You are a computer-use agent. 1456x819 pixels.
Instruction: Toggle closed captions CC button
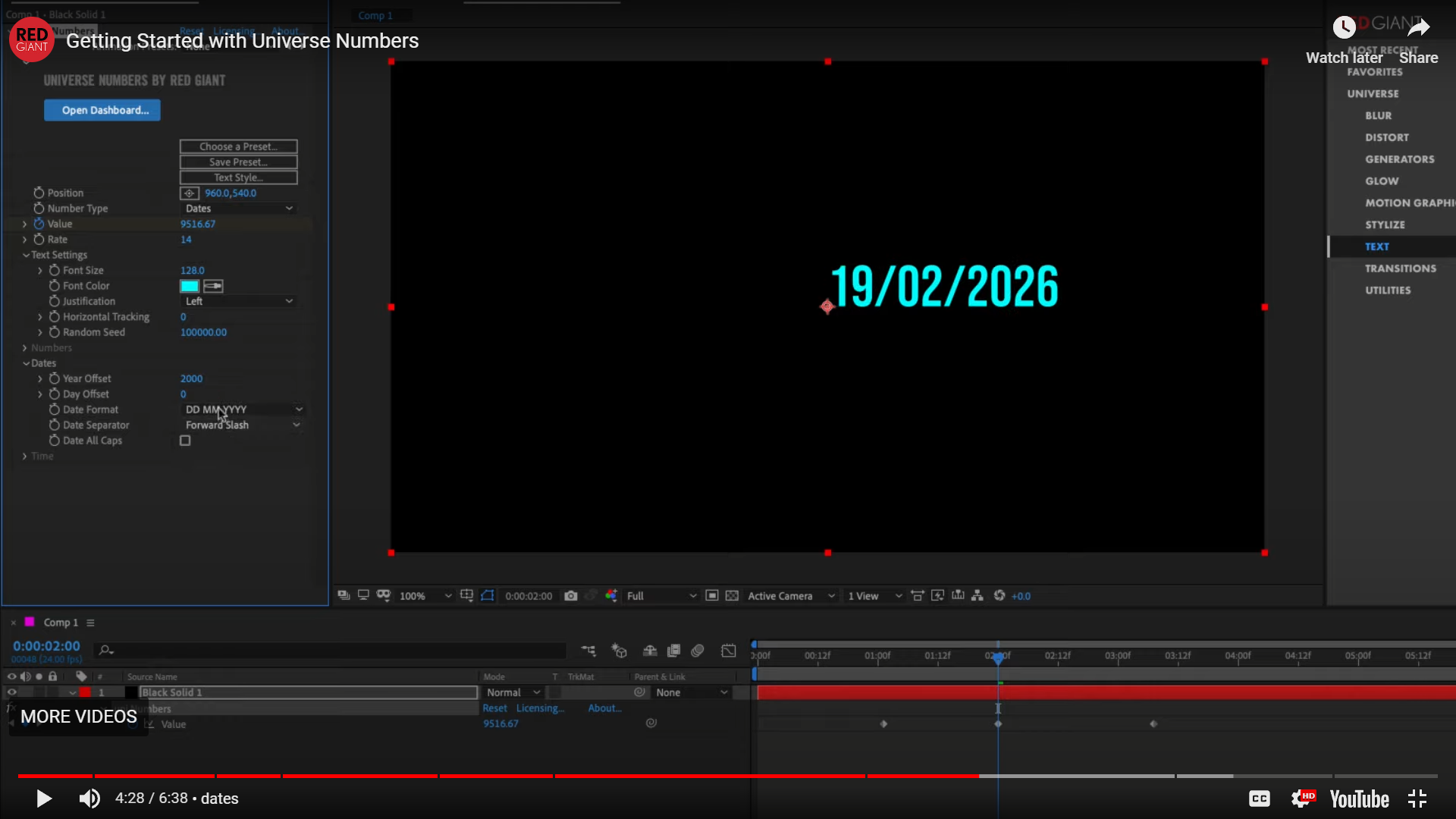click(1260, 799)
